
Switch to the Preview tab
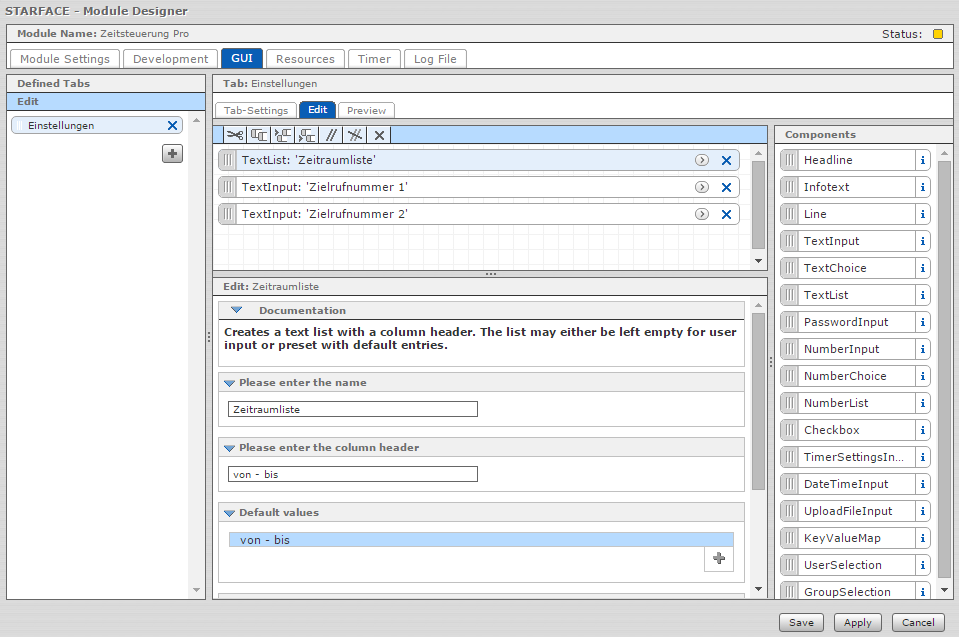click(366, 110)
